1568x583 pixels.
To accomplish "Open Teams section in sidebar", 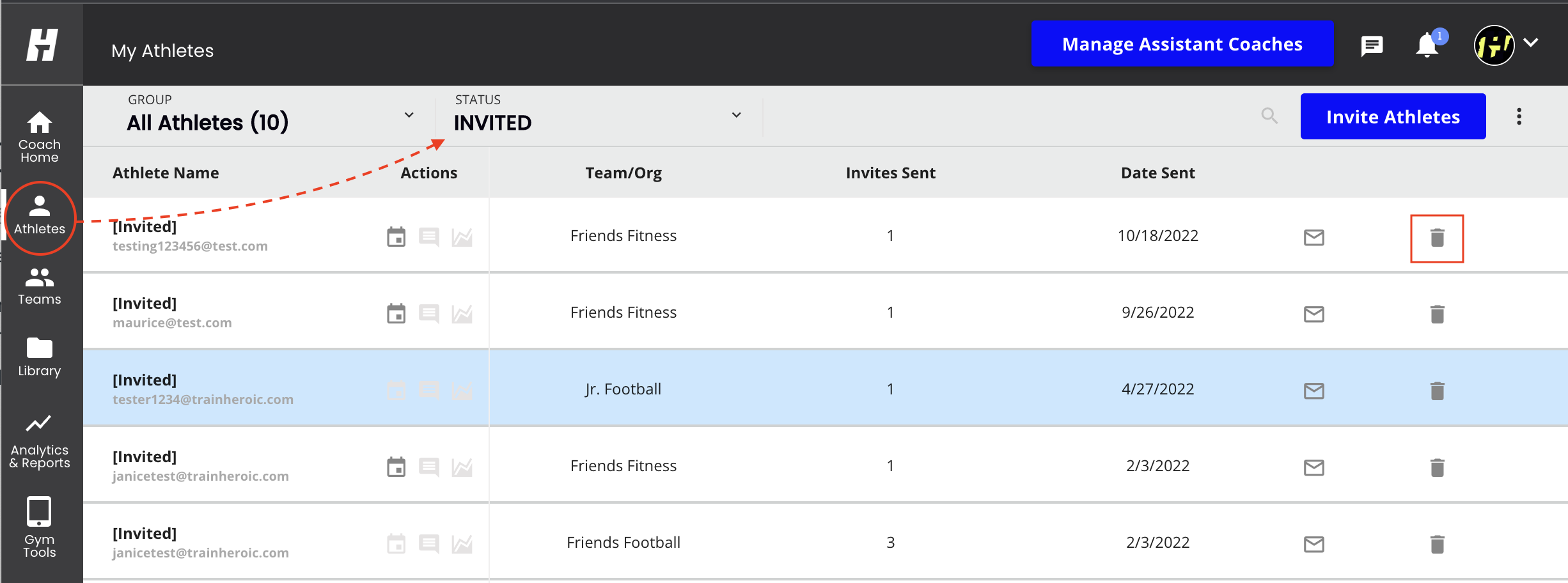I will [40, 286].
